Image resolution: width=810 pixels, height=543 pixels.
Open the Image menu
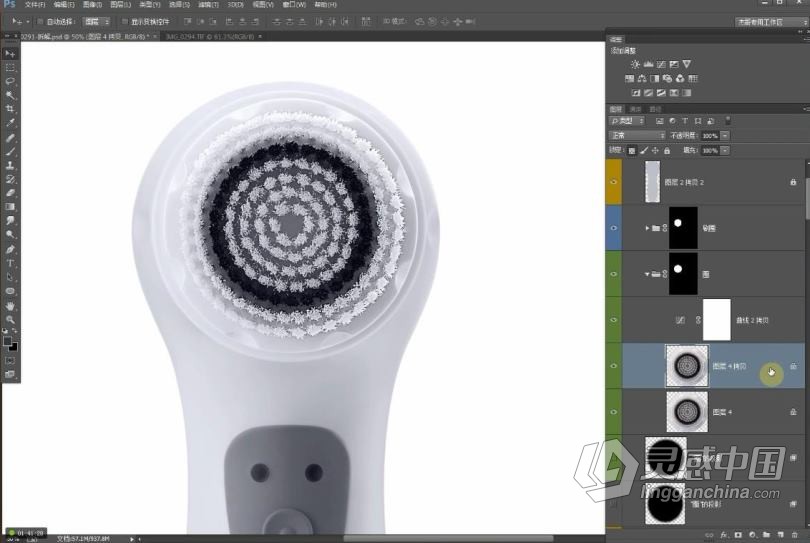(92, 5)
